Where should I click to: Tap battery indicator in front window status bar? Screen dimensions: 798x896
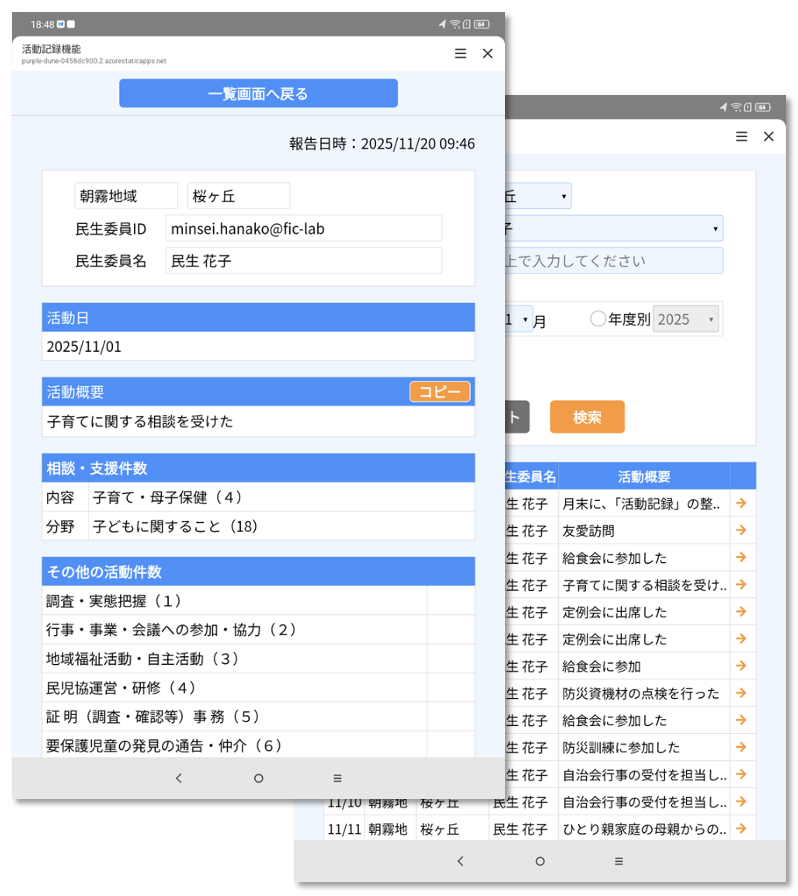(x=481, y=24)
